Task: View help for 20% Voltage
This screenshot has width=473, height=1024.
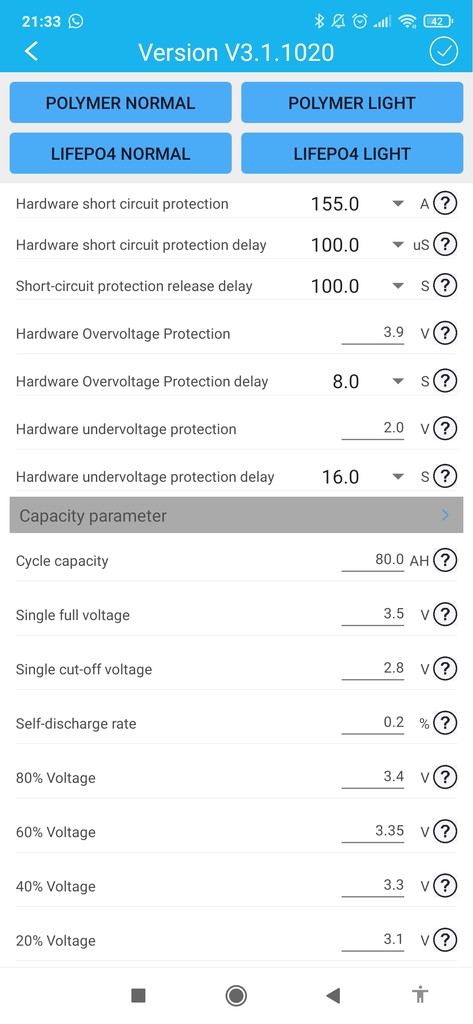Action: coord(445,940)
